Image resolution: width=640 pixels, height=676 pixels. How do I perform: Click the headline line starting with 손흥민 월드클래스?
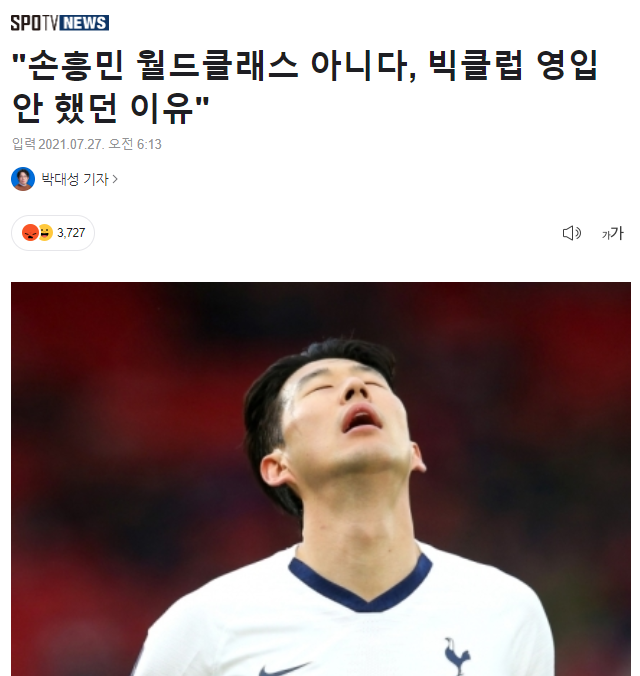(x=304, y=66)
